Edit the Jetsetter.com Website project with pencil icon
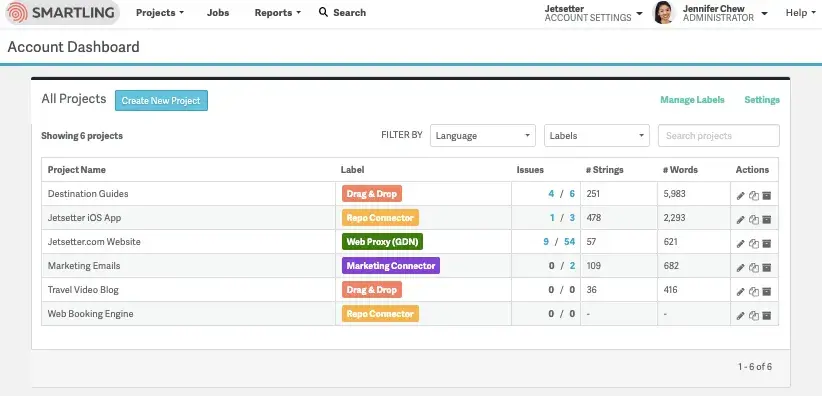This screenshot has width=822, height=396. 740,244
